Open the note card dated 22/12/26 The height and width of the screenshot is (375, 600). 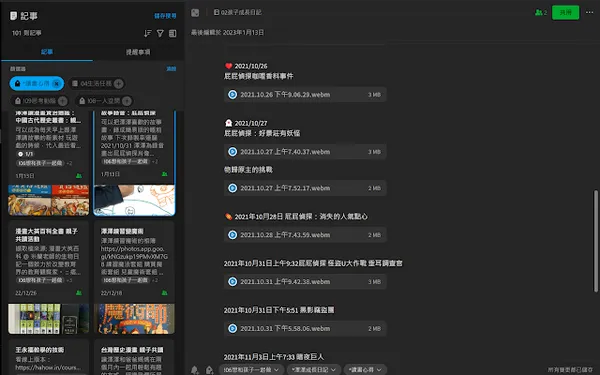[49, 277]
